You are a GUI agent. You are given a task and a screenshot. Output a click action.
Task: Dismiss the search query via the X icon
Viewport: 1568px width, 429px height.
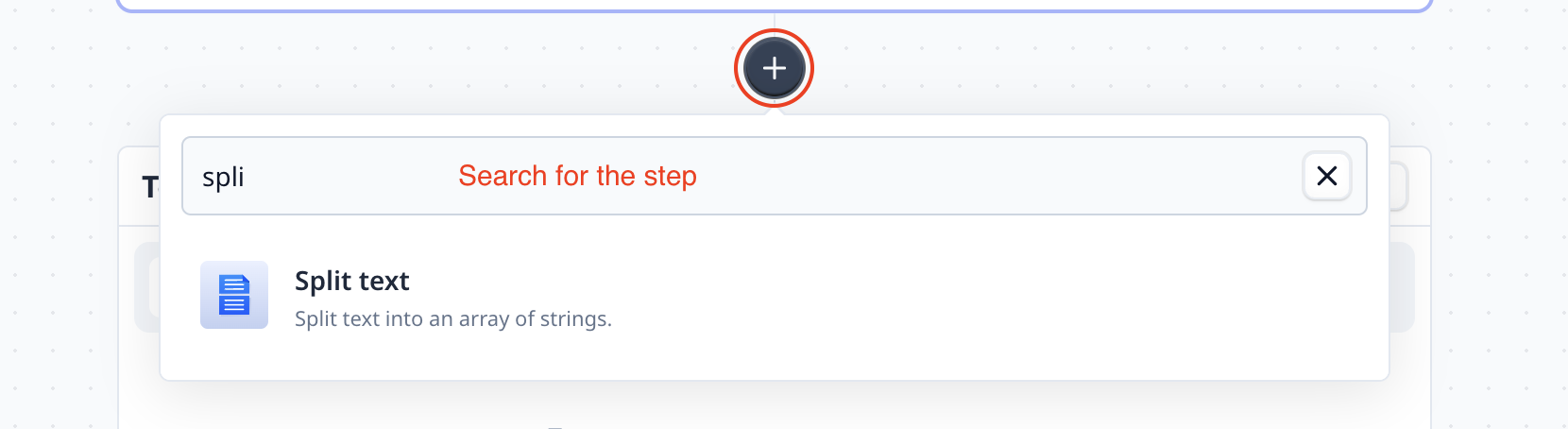coord(1326,176)
